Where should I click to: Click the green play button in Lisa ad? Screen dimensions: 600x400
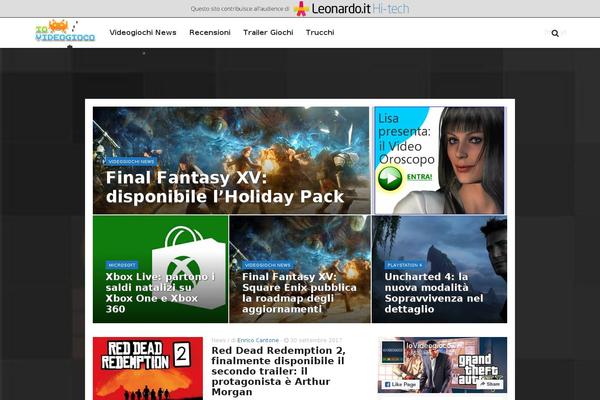pos(390,178)
